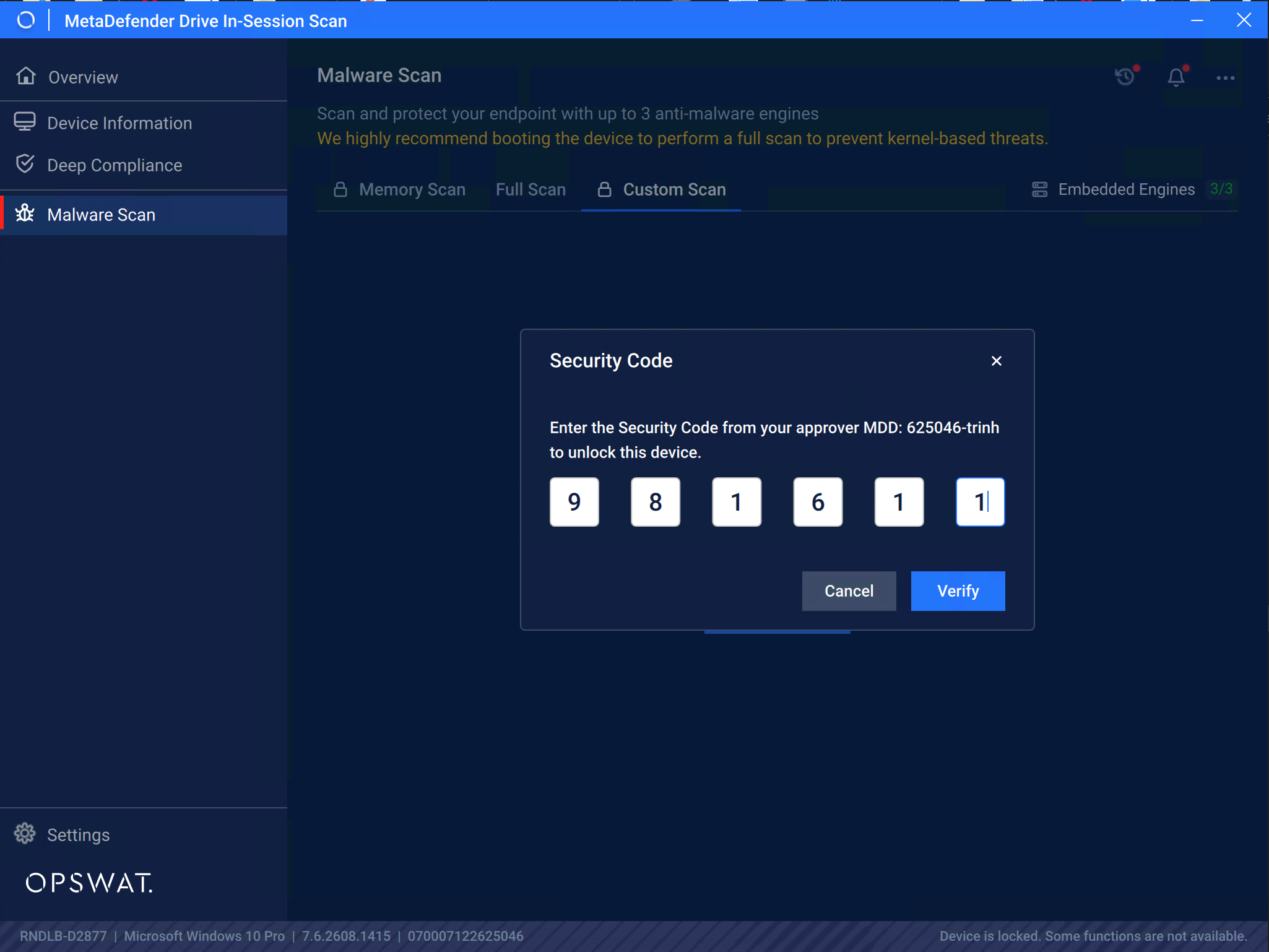The image size is (1269, 952).
Task: Click the Cancel button
Action: (849, 591)
